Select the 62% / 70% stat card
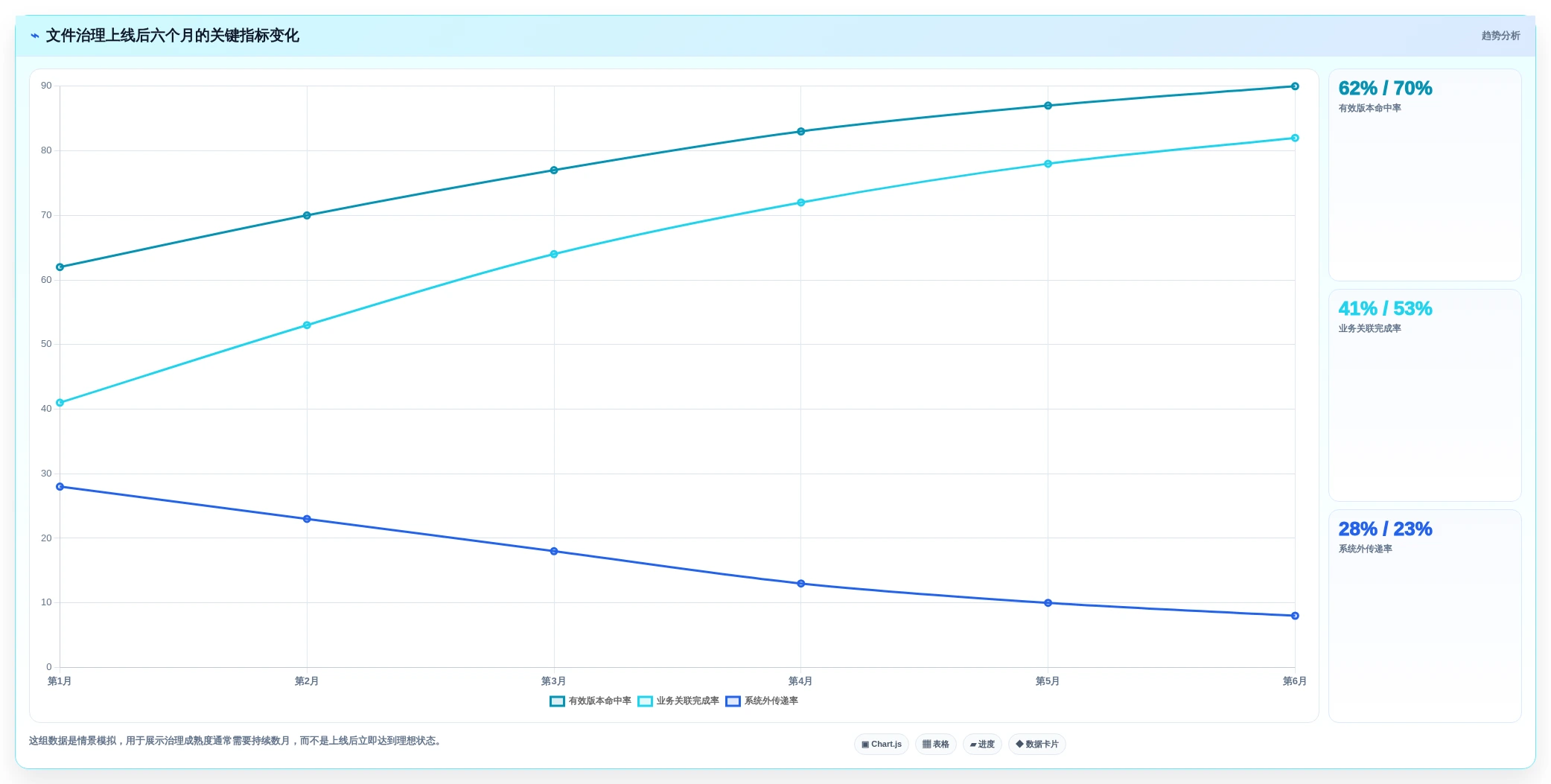Screen dimensions: 1551x784 (1424, 175)
